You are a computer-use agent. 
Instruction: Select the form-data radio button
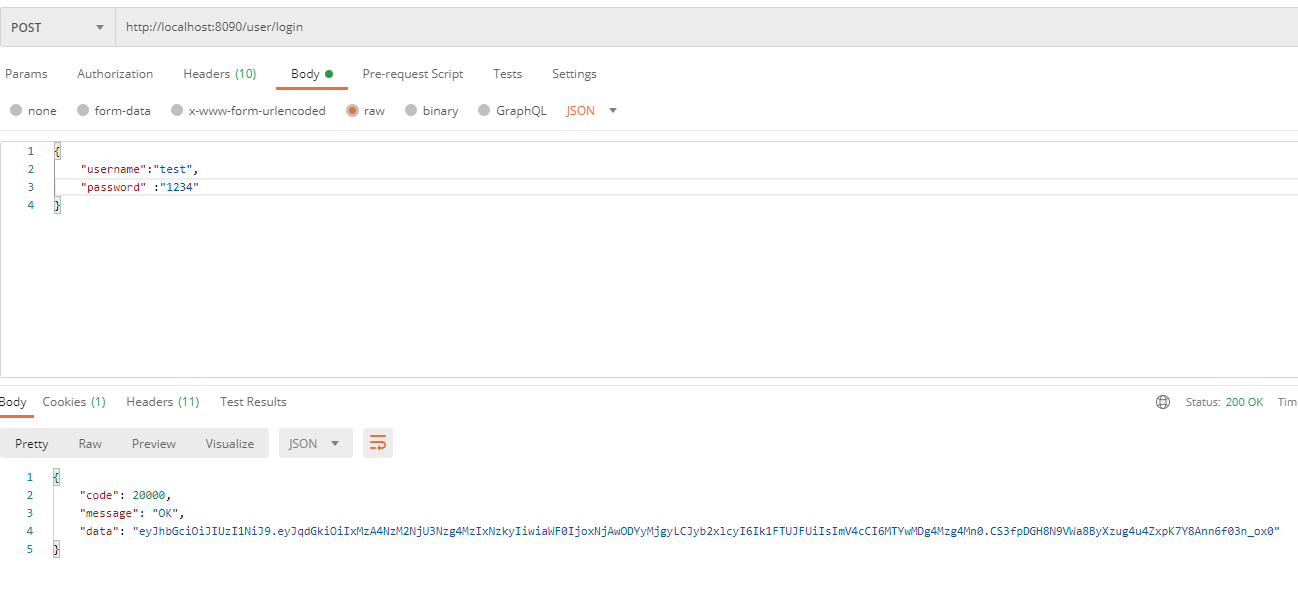click(83, 111)
